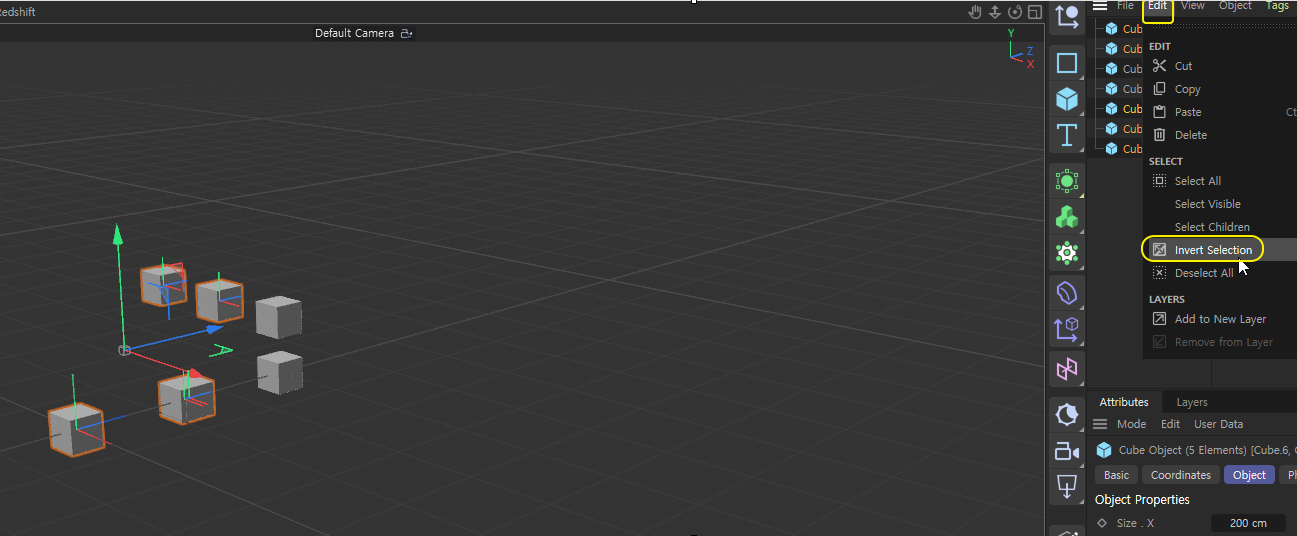This screenshot has height=536, width=1297.
Task: Select the axis-with-cube field icon
Action: click(x=1067, y=329)
